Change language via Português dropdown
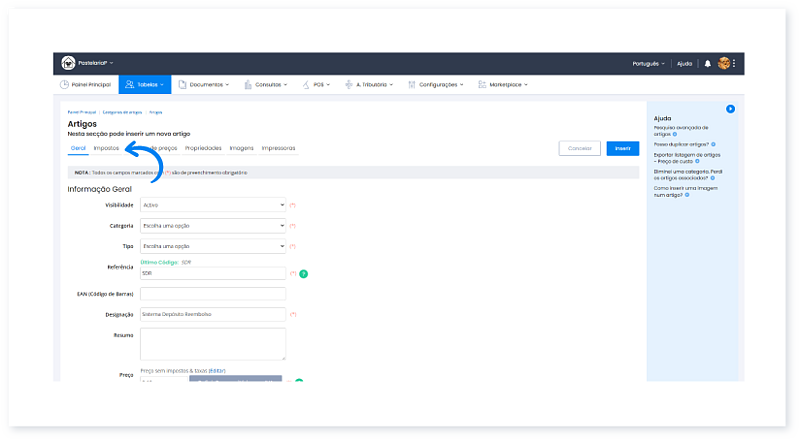This screenshot has width=800, height=441. (648, 63)
